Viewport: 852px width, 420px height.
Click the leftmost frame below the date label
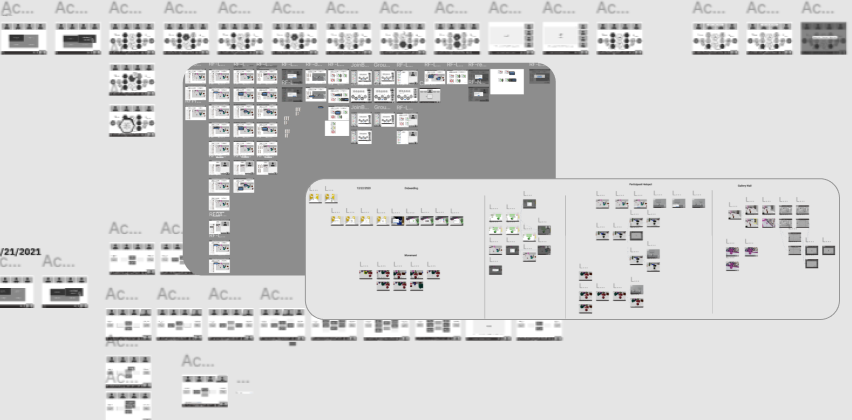(x=16, y=292)
